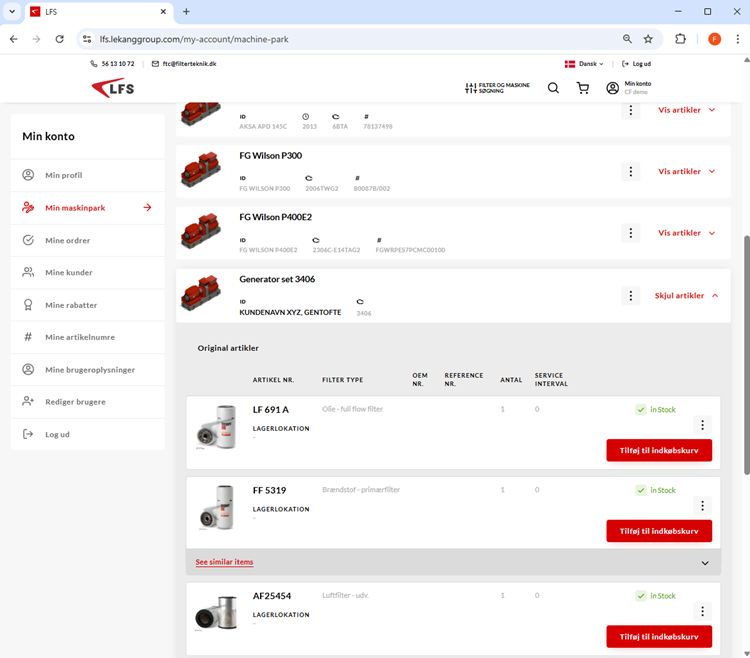
Task: Add LF 691 A to cart
Action: click(x=659, y=450)
